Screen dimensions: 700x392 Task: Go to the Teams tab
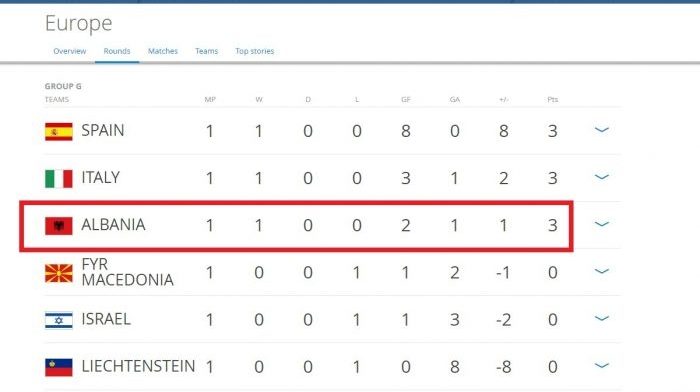point(207,51)
